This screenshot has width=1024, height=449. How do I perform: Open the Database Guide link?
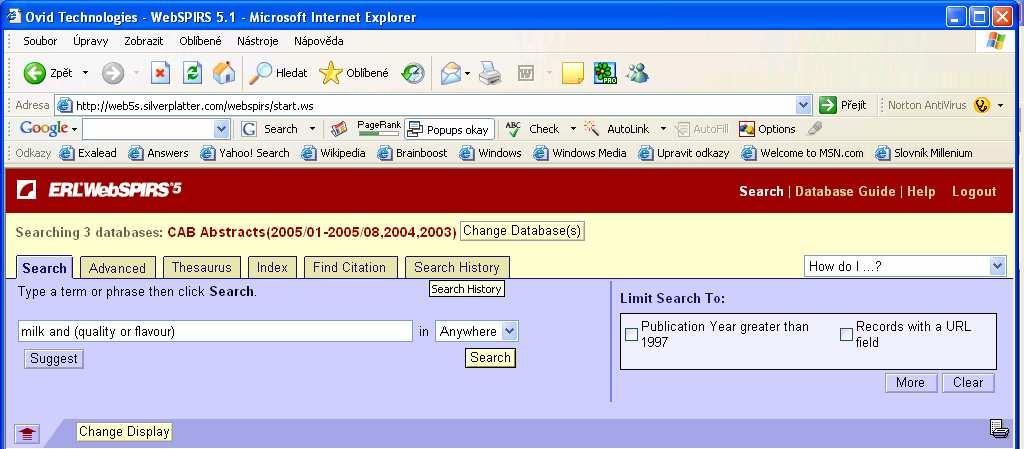845,191
